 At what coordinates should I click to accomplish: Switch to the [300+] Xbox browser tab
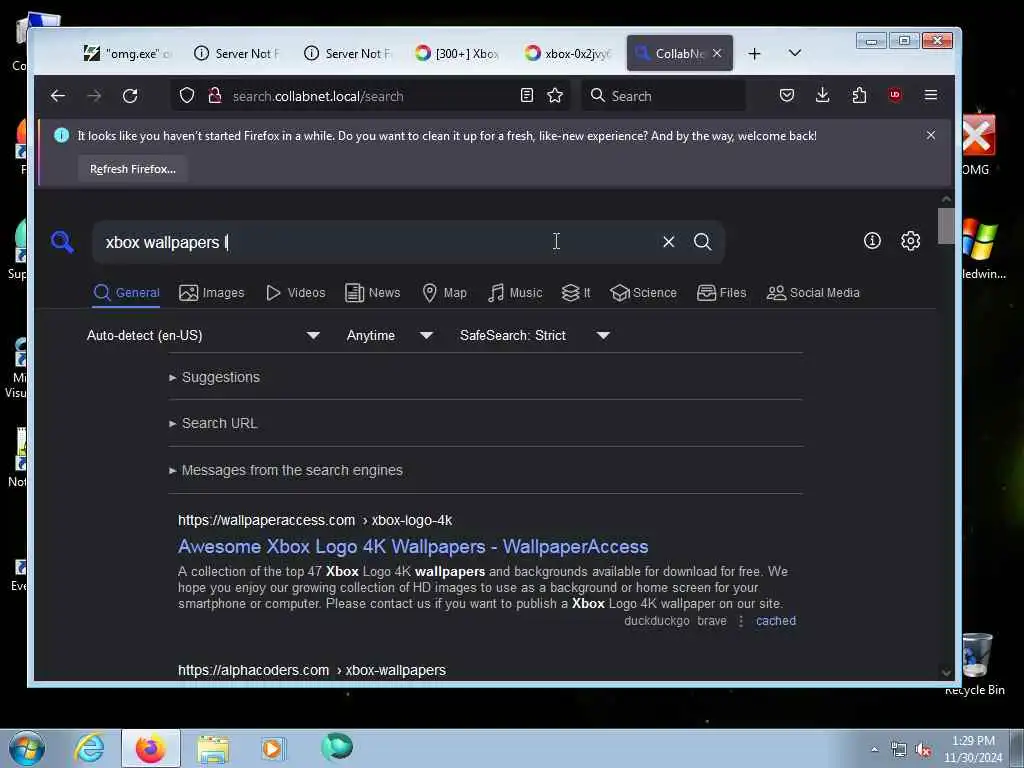(x=457, y=54)
